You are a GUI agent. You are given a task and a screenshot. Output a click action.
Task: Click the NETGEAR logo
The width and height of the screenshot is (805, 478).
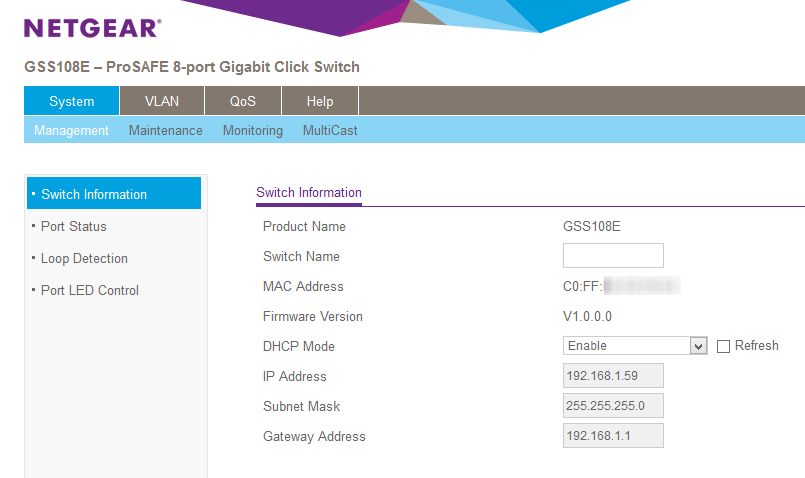point(92,28)
